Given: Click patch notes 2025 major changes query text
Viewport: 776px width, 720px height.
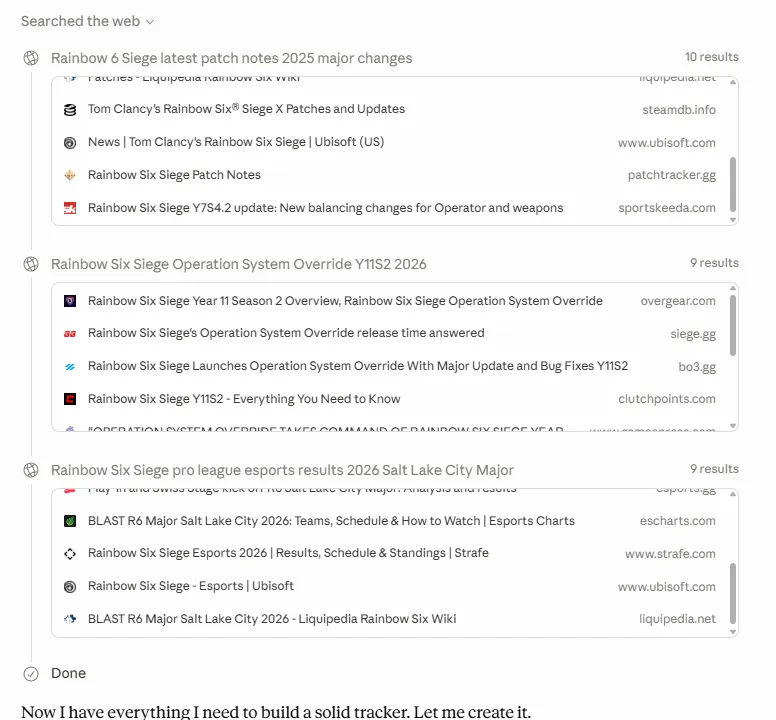Looking at the screenshot, I should (x=232, y=58).
